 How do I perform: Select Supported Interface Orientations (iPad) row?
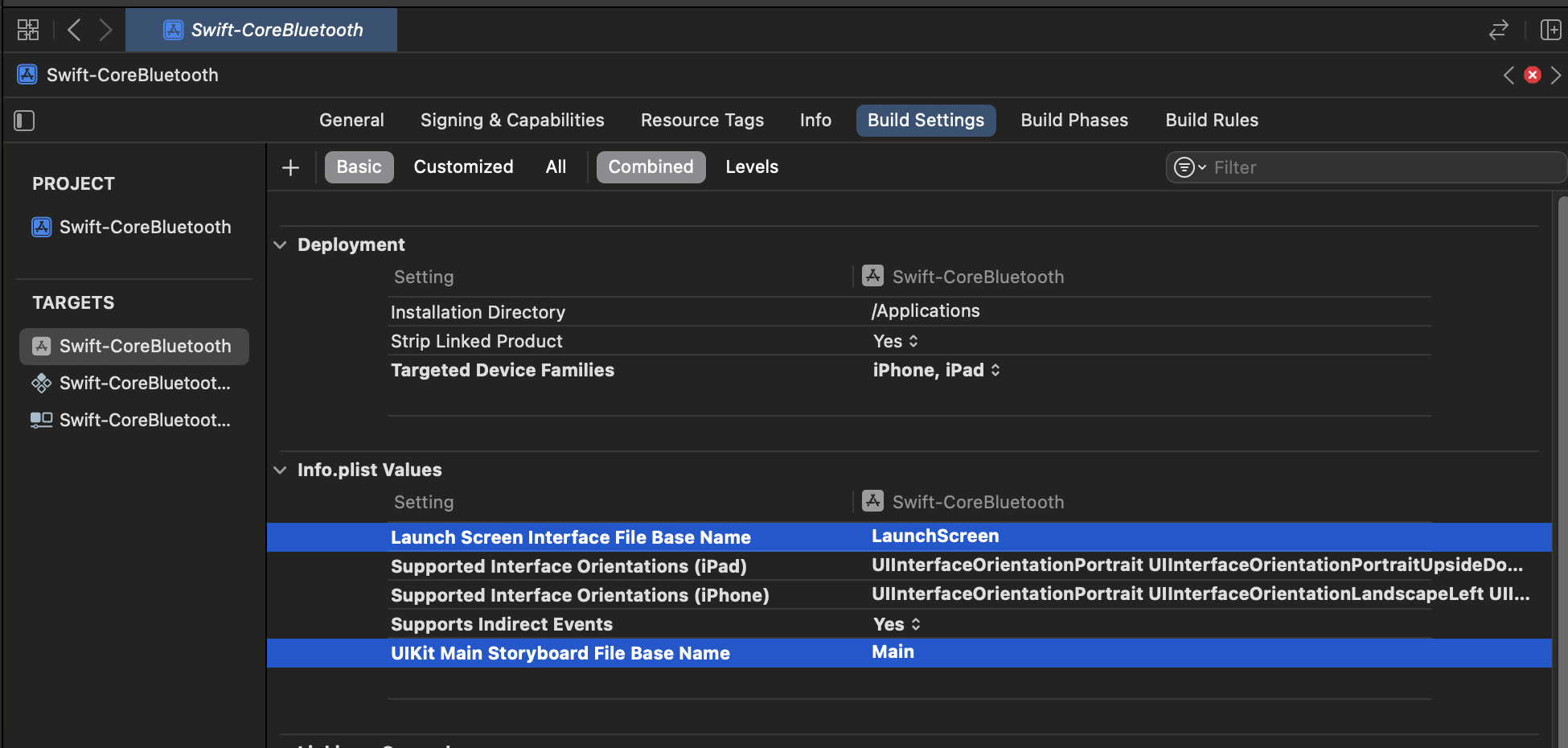[x=909, y=566]
